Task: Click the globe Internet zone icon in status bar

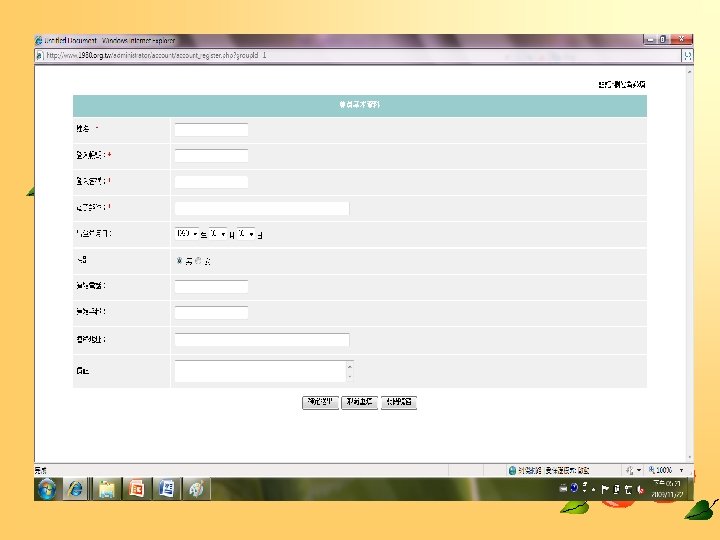Action: [x=512, y=470]
